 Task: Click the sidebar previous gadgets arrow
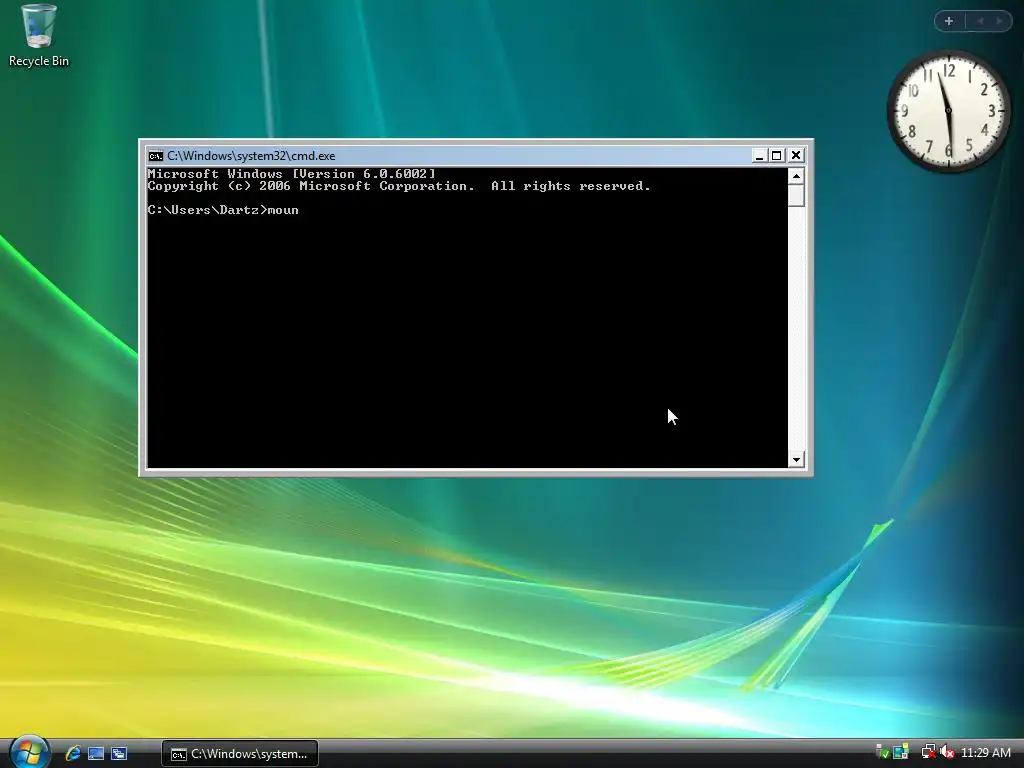point(980,21)
